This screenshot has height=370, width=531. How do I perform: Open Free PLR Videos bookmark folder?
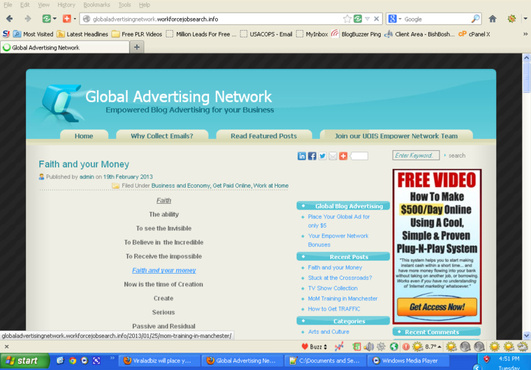(x=137, y=34)
